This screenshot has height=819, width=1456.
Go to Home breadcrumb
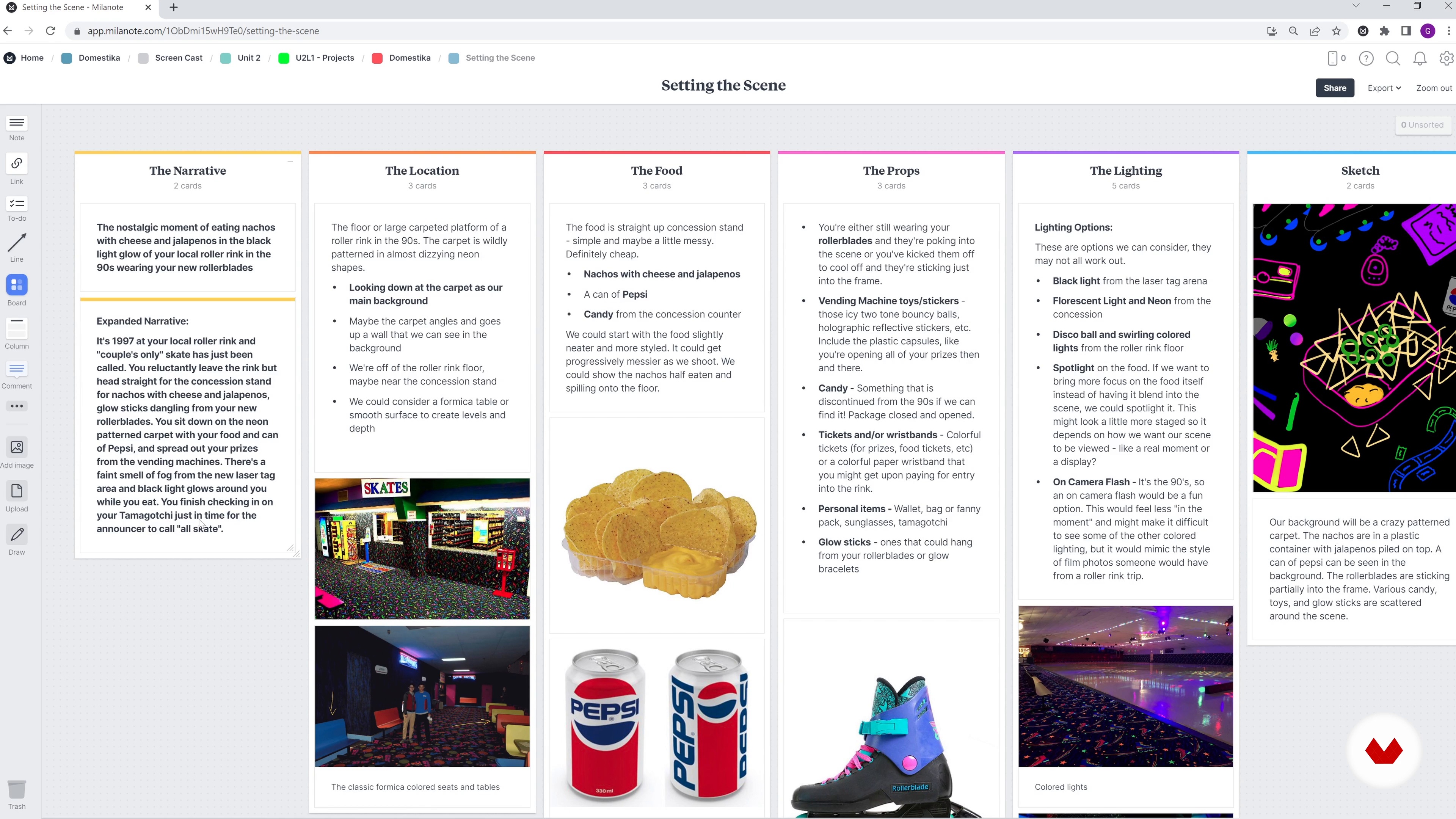32,58
